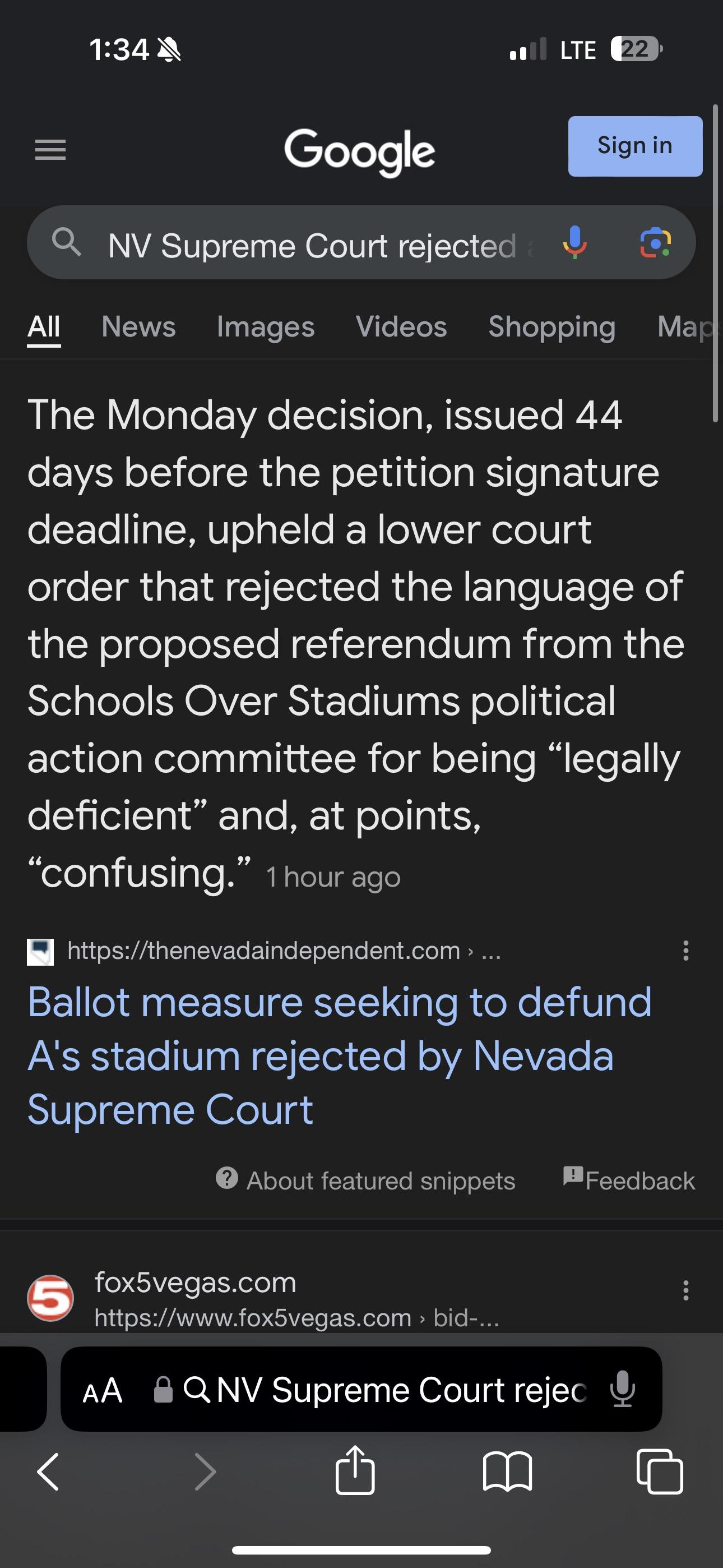Tap the voice search microphone icon
Image resolution: width=723 pixels, height=1568 pixels.
pyautogui.click(x=574, y=243)
